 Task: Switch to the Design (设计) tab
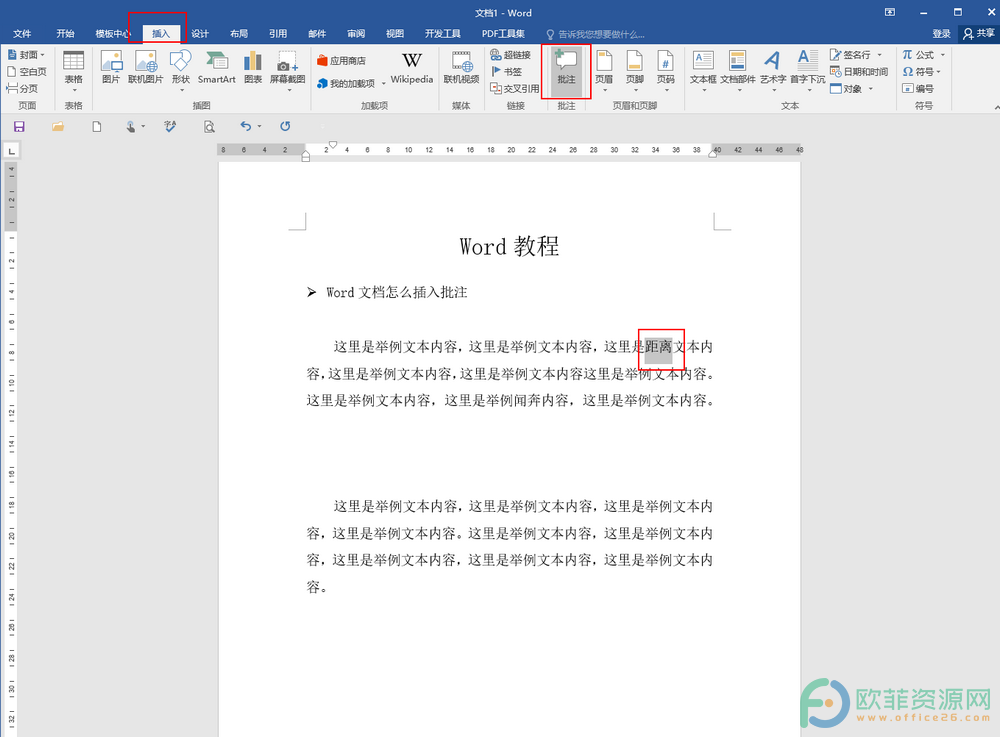200,33
